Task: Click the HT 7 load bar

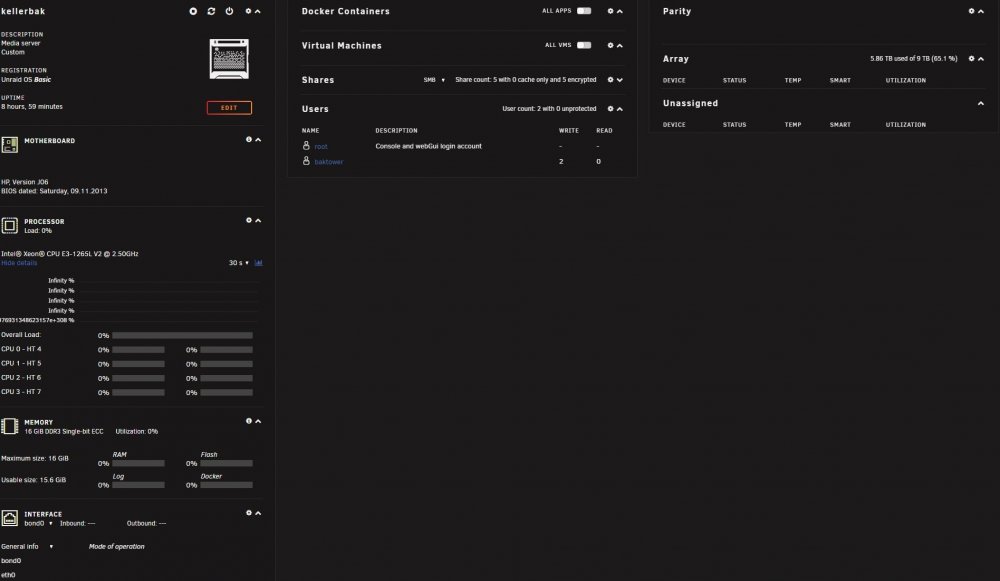Action: tap(226, 393)
